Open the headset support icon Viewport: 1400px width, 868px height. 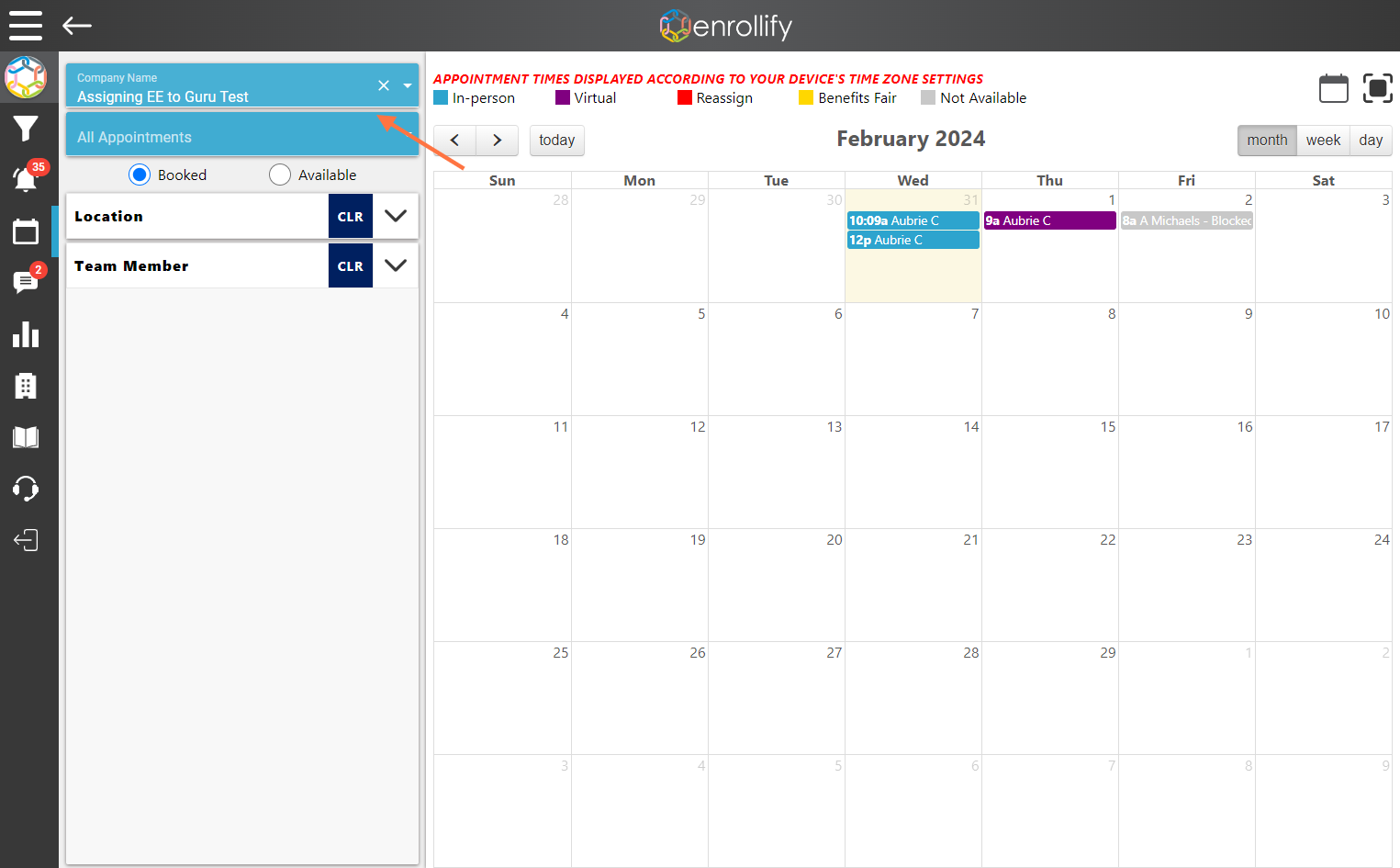26,489
